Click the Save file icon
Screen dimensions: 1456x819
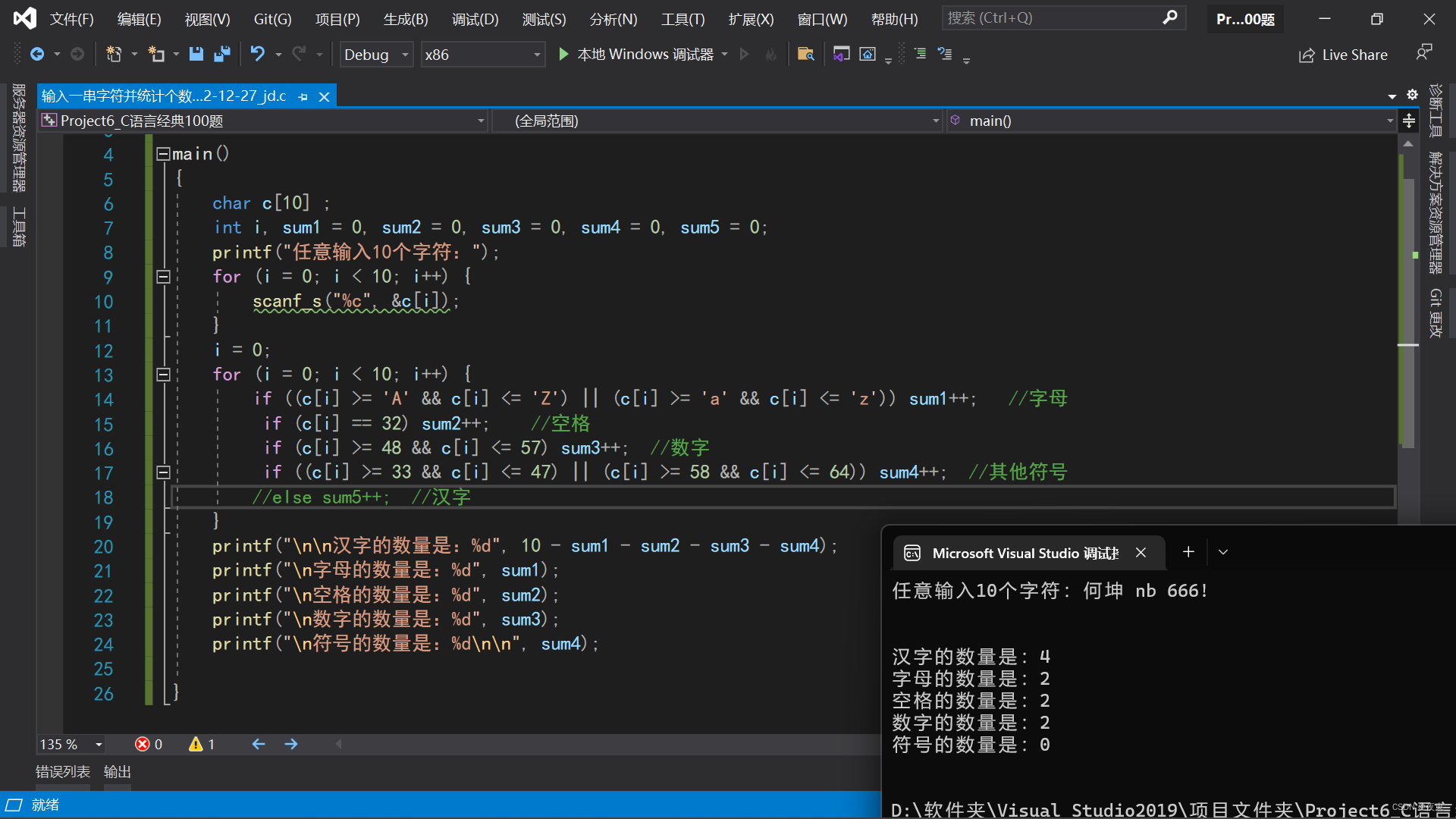[196, 54]
